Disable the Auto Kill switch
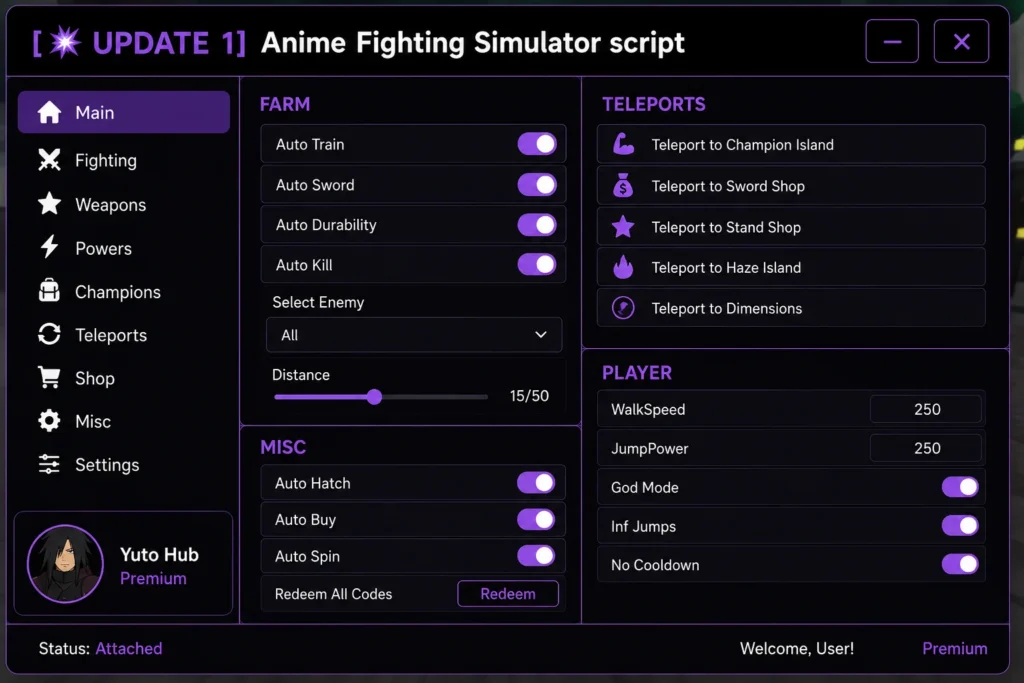This screenshot has height=683, width=1024. pos(537,264)
